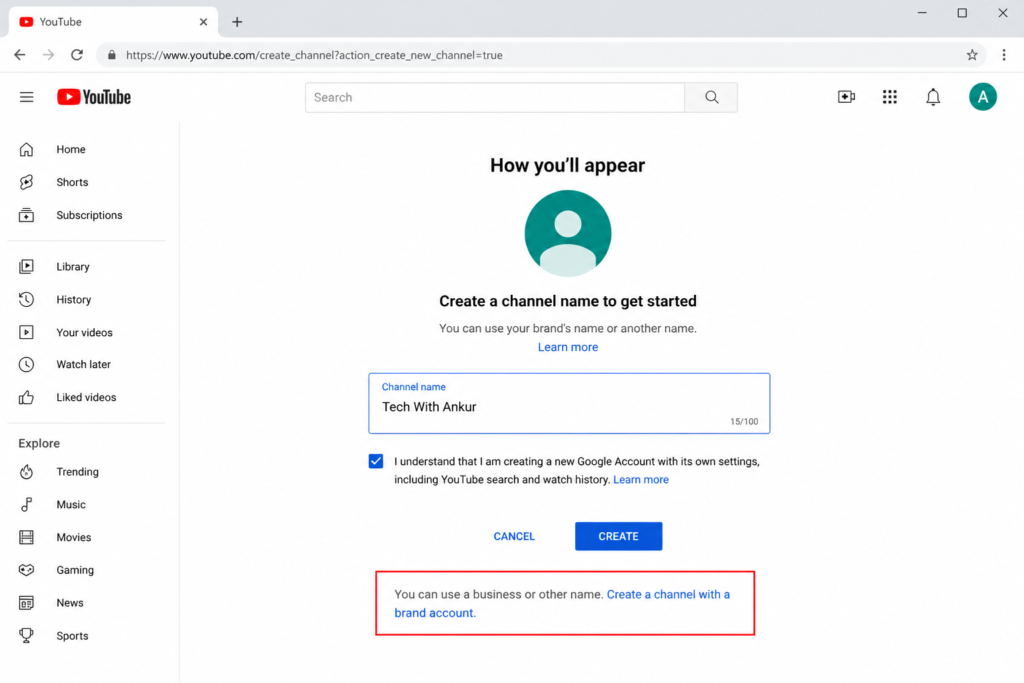Image resolution: width=1024 pixels, height=683 pixels.
Task: Open the hamburger guide menu
Action: 26,97
